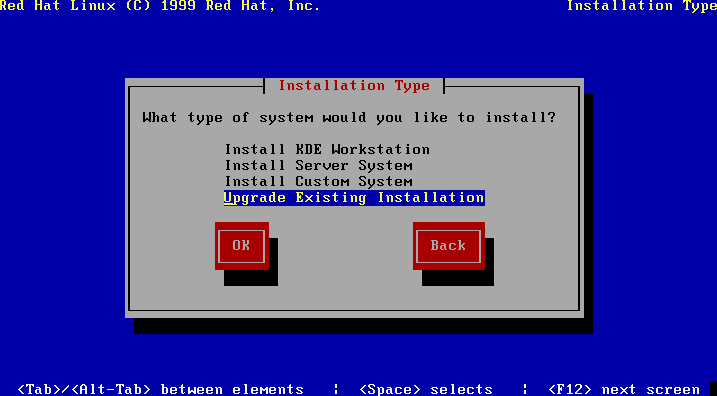
Task: Click the Red Hat Linux copyright header
Action: (160, 6)
